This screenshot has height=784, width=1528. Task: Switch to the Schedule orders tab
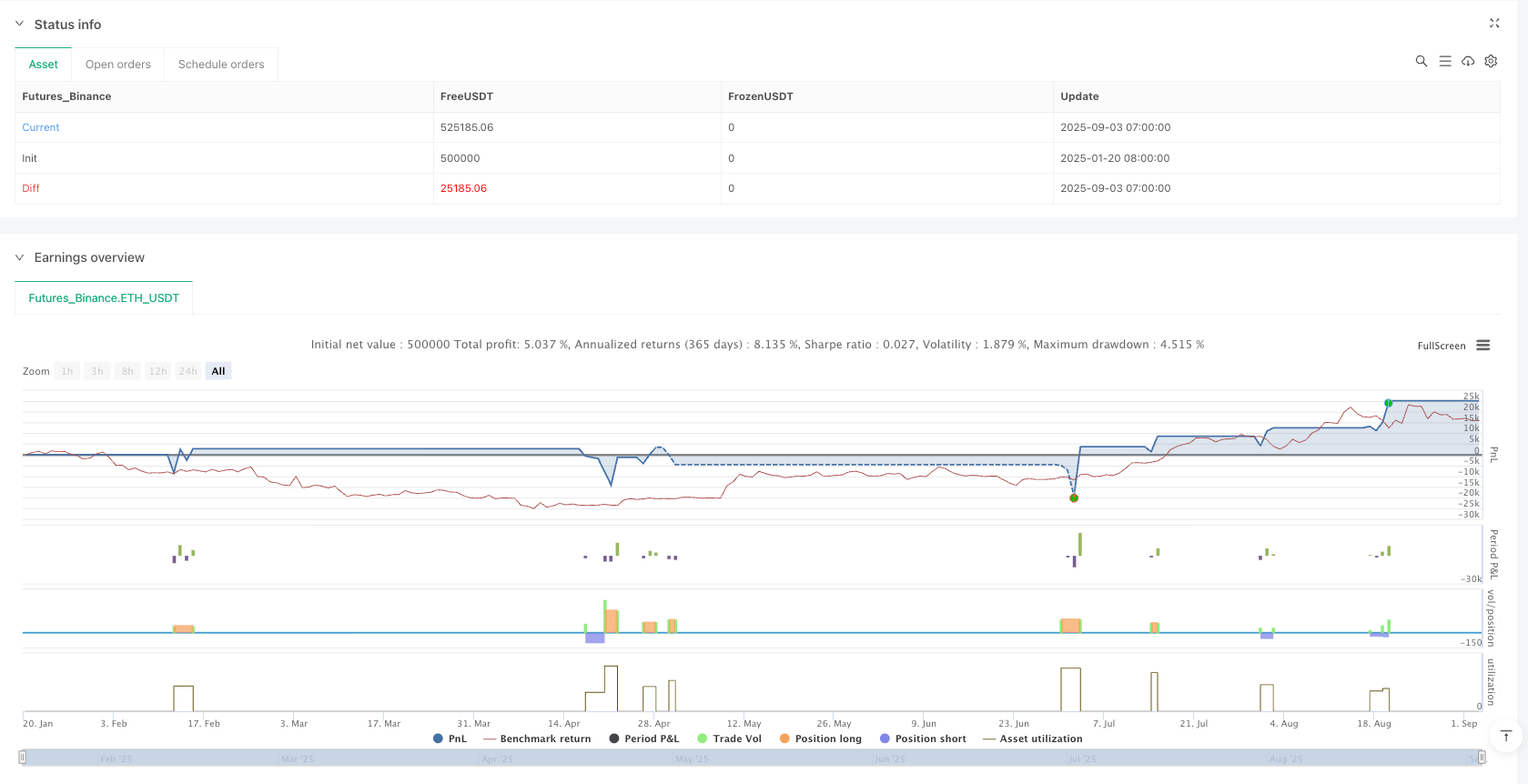(221, 65)
